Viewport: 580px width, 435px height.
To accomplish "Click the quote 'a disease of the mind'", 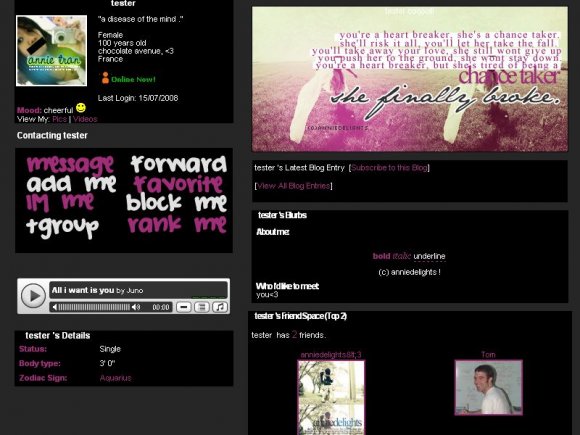I will pyautogui.click(x=140, y=19).
